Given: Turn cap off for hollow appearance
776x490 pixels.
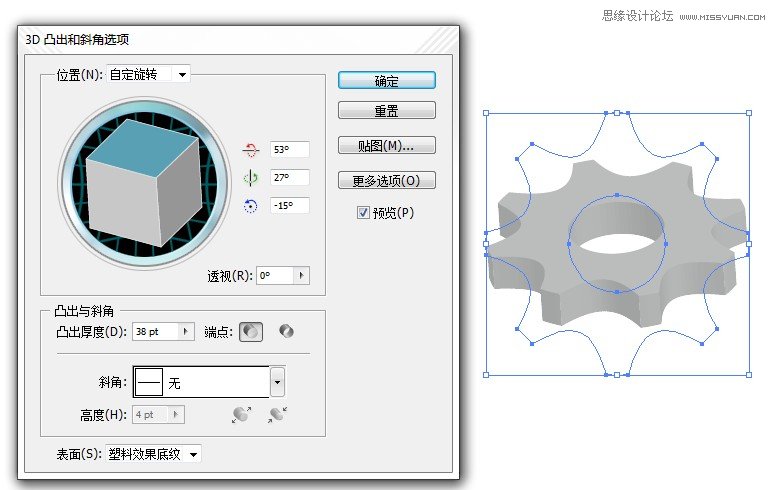Looking at the screenshot, I should tap(286, 331).
